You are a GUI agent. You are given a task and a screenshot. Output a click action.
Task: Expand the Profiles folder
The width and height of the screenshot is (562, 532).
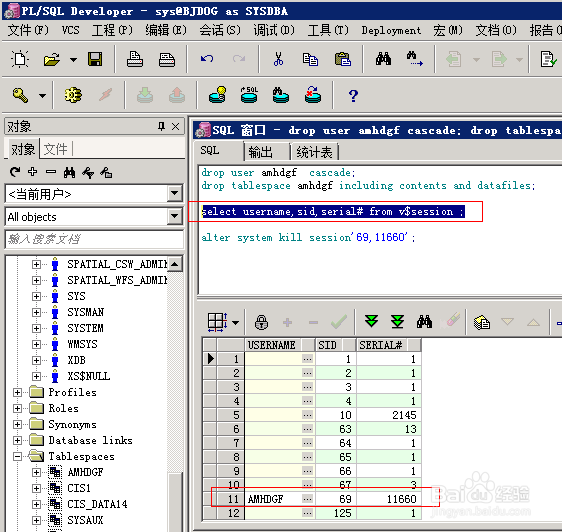(x=17, y=393)
